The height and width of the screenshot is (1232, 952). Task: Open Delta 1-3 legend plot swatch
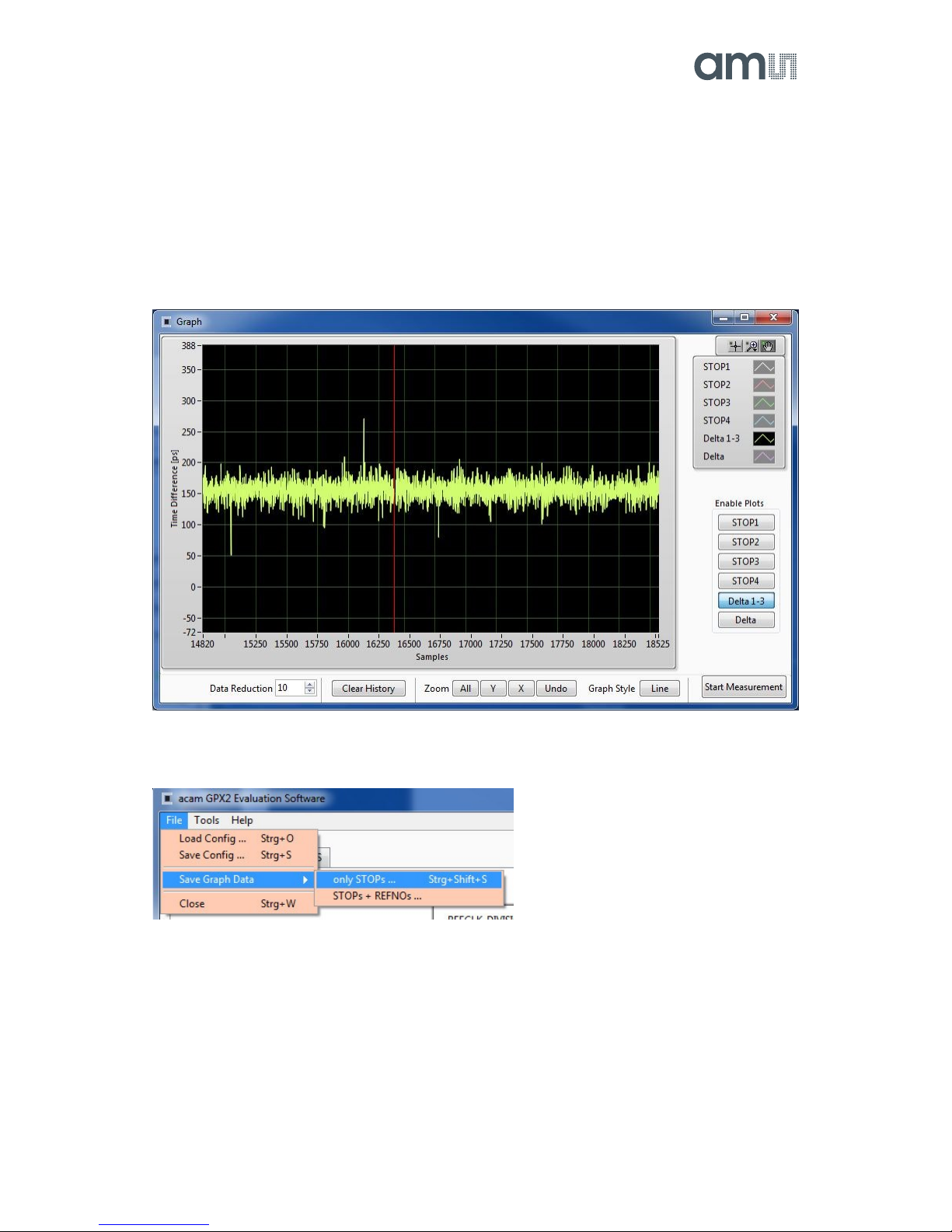[764, 438]
